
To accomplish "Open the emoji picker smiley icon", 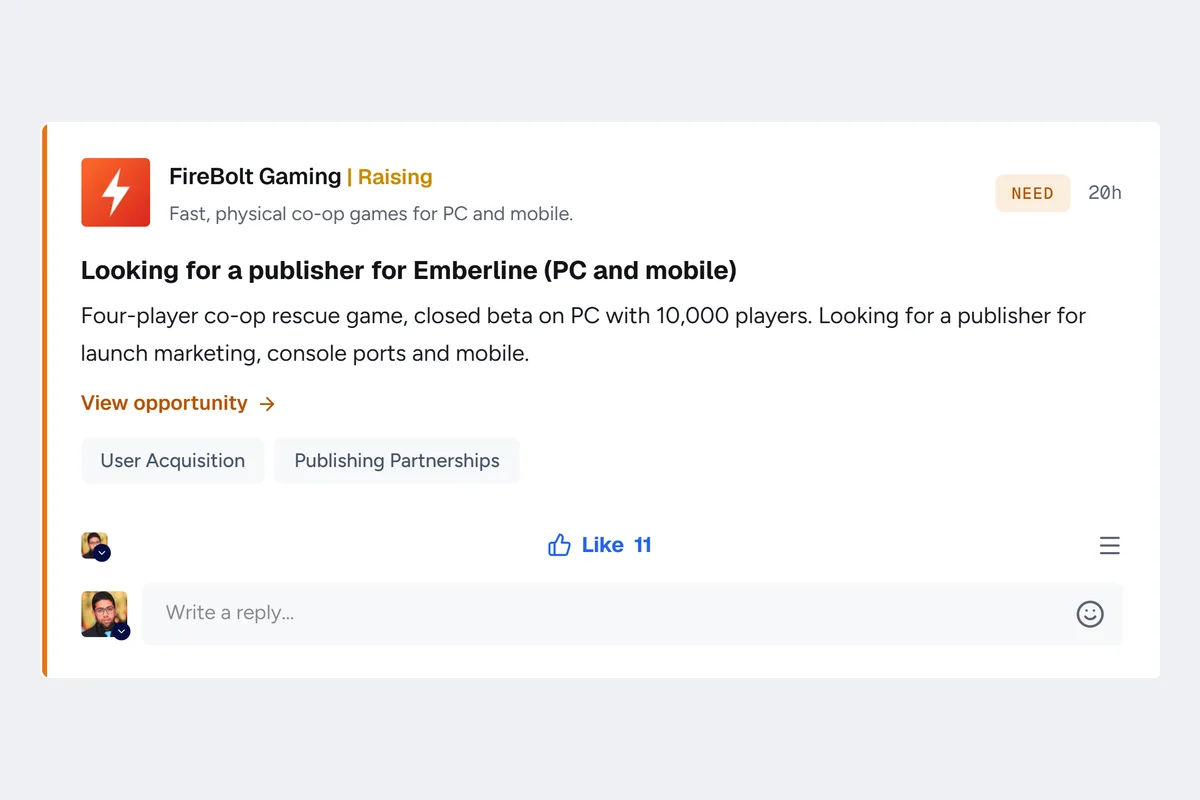I will coord(1090,614).
